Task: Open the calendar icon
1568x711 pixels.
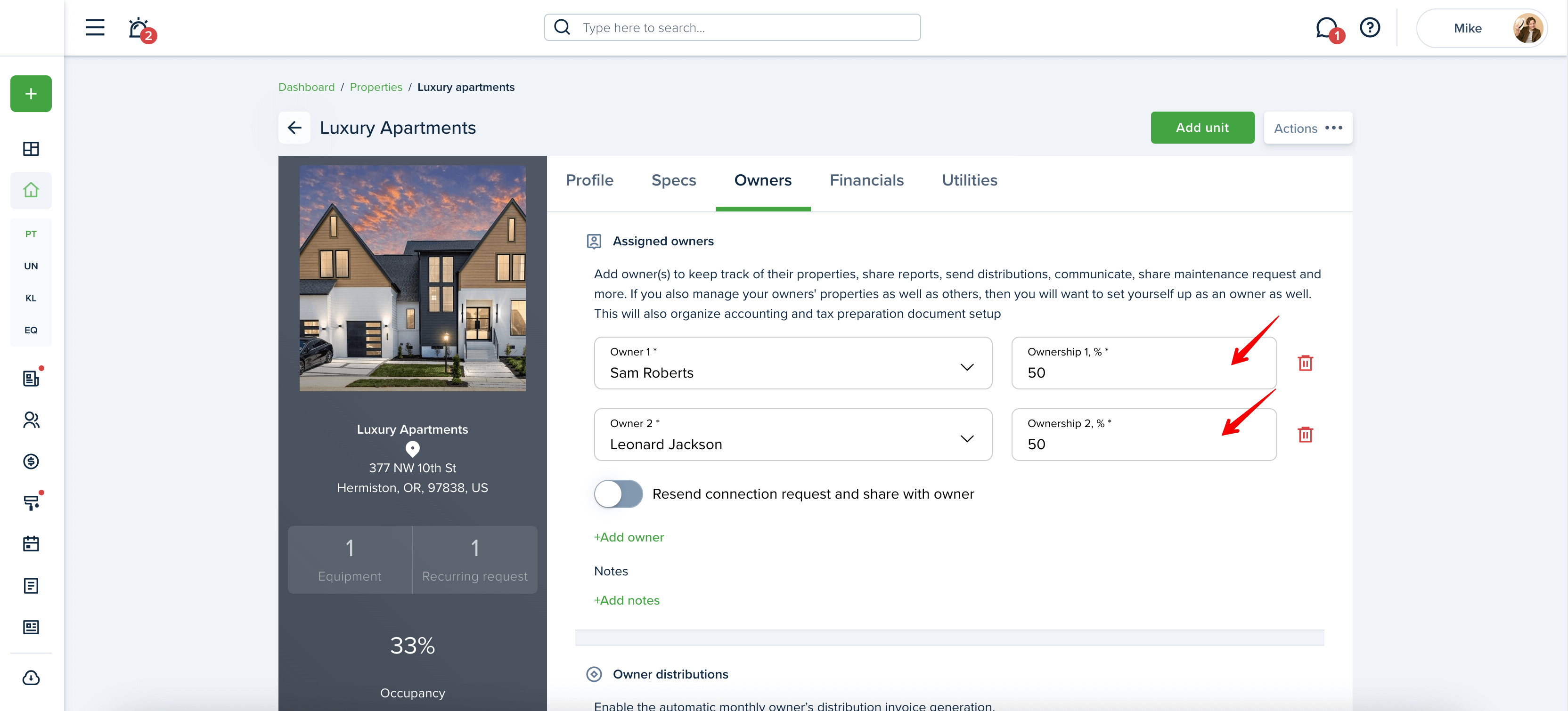Action: pos(31,544)
